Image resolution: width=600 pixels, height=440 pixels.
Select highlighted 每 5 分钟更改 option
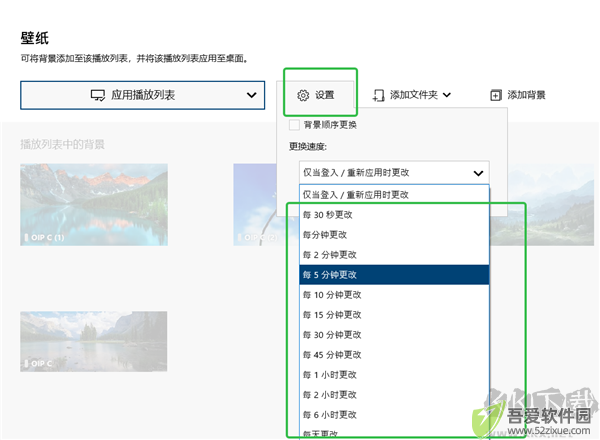(x=394, y=275)
